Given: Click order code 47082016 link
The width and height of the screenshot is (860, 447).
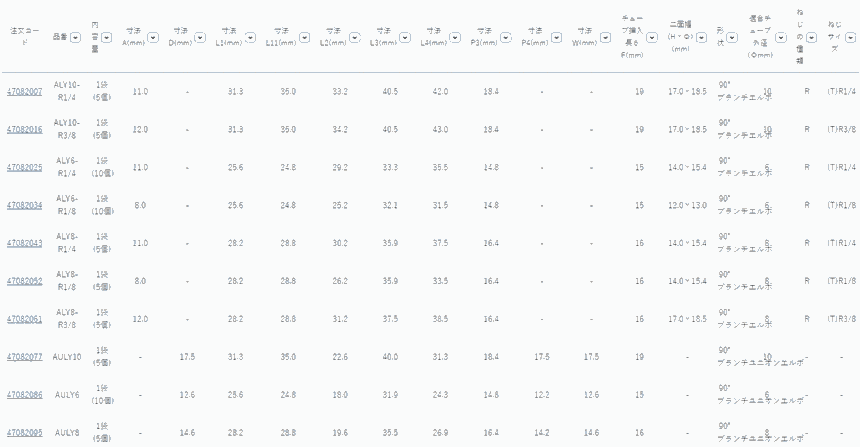Looking at the screenshot, I should tap(25, 130).
